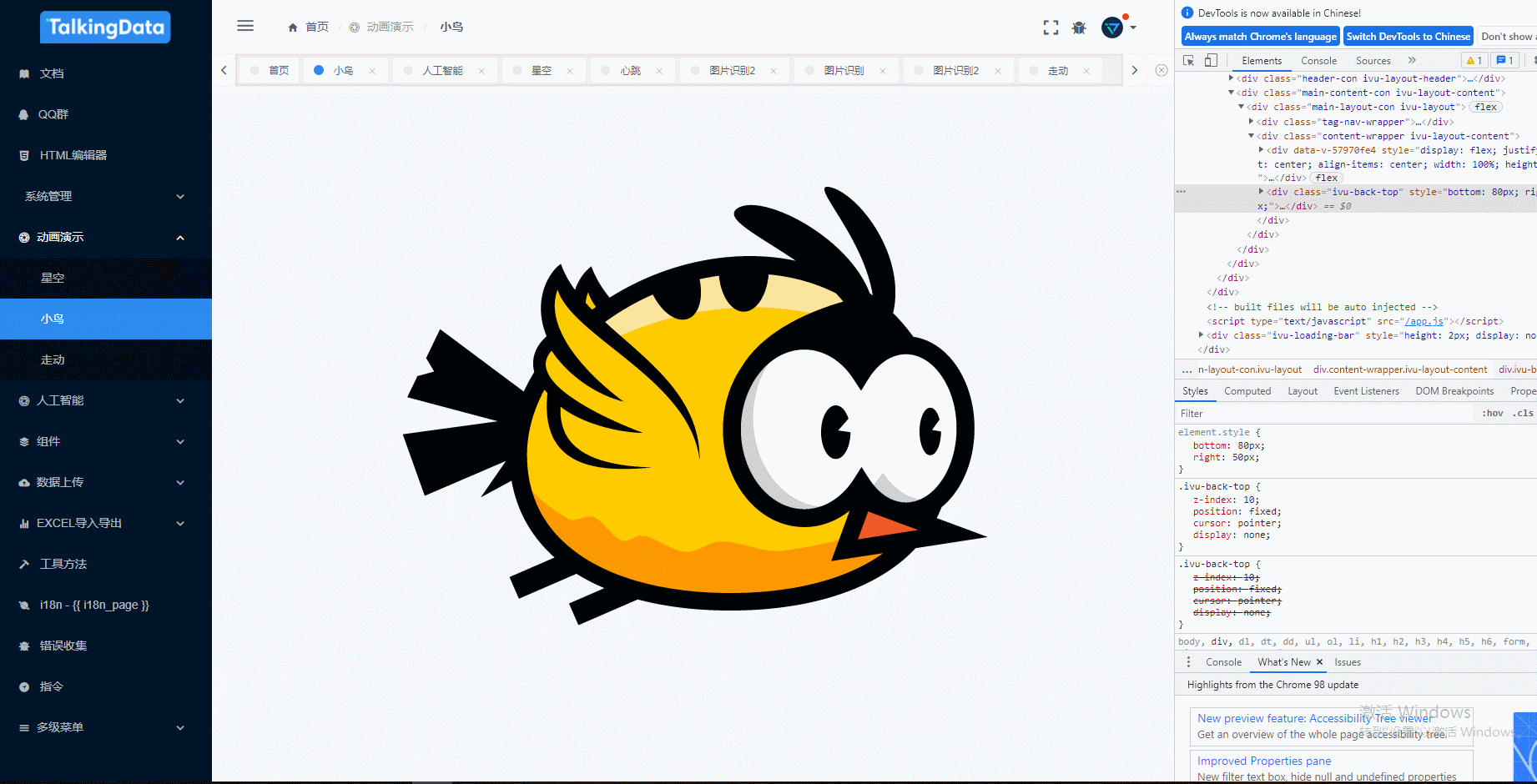1537x784 pixels.
Task: Click the fullscreen toggle icon in header
Action: coord(1051,27)
